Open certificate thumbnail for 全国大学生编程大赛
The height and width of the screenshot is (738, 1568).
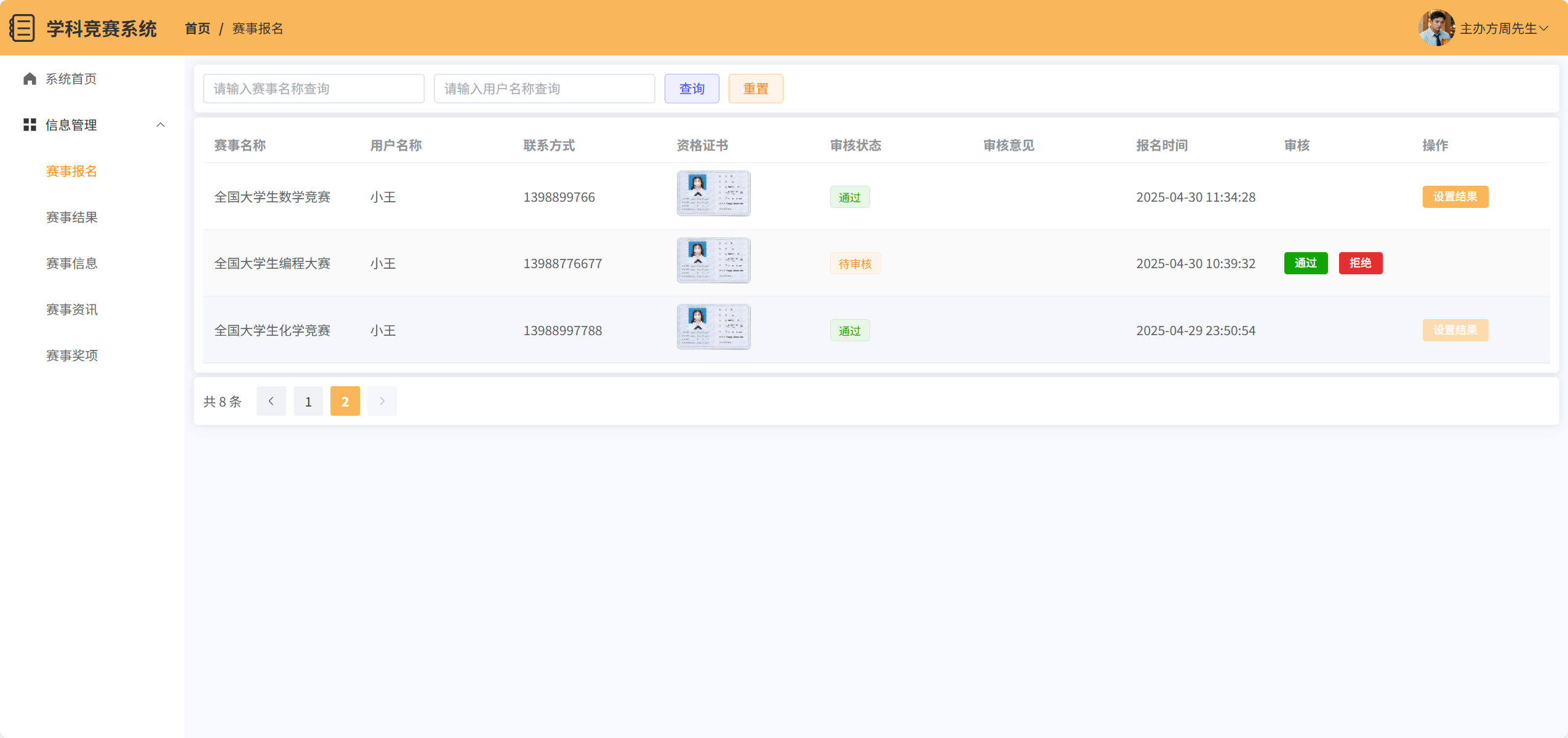[713, 260]
